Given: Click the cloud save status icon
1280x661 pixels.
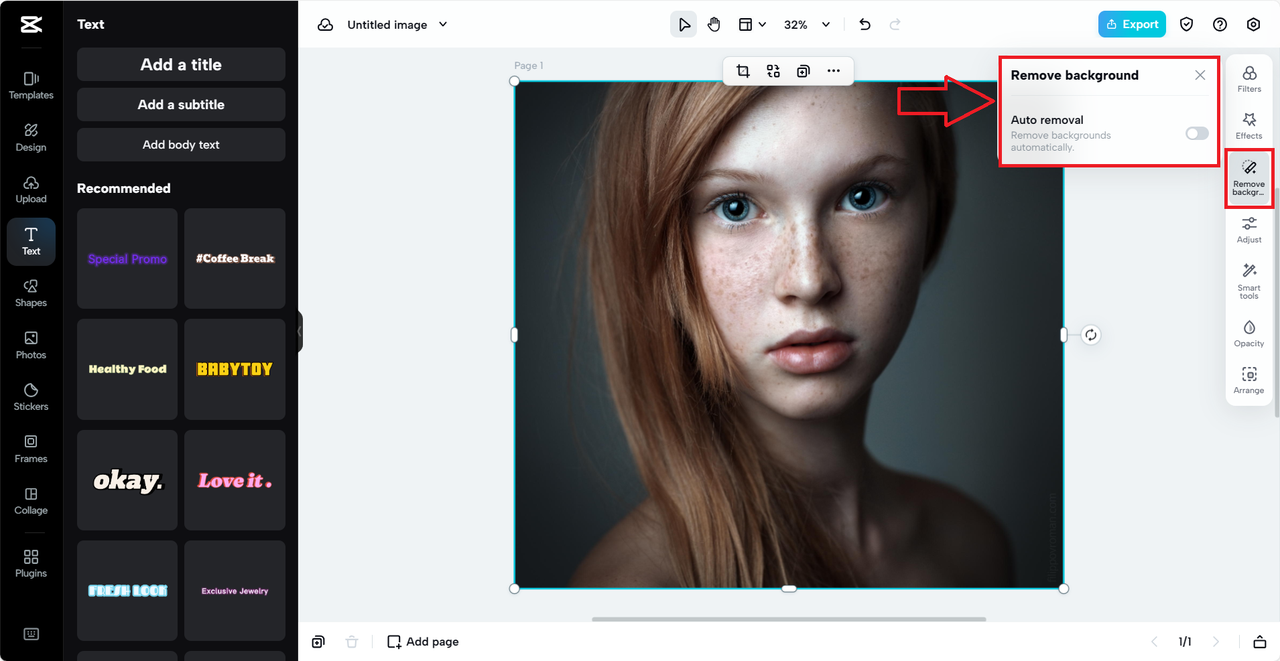Looking at the screenshot, I should click(325, 25).
